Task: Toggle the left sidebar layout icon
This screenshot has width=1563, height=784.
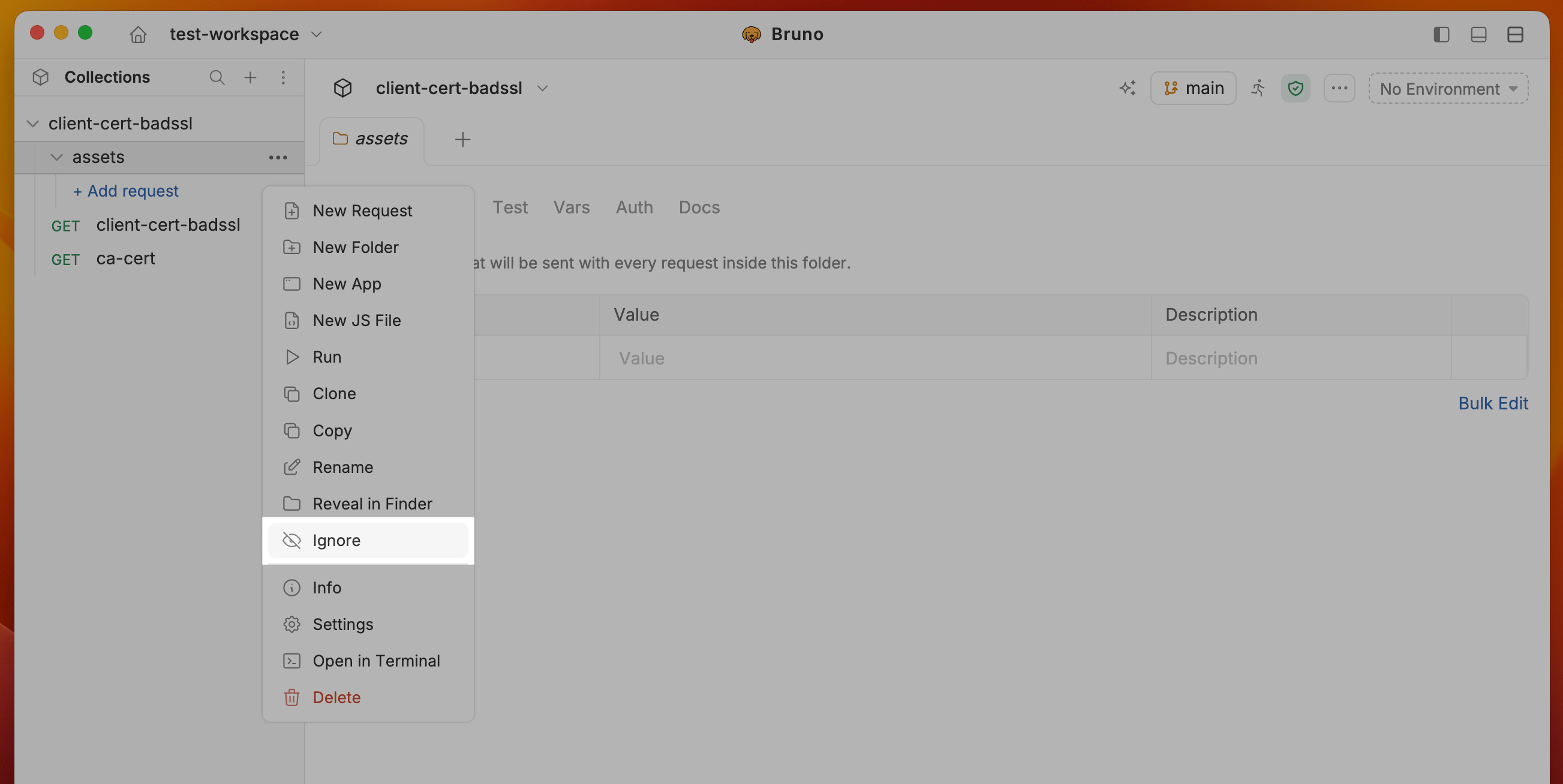Action: [x=1441, y=35]
